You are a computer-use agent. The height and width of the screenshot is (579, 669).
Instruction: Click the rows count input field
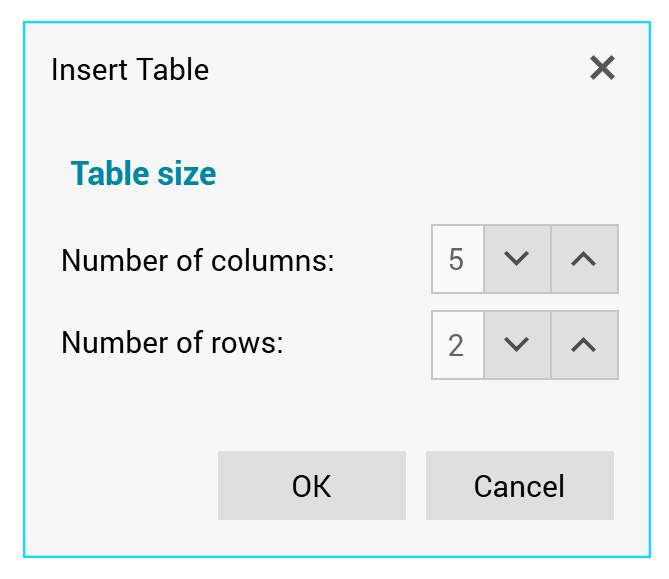tap(457, 345)
